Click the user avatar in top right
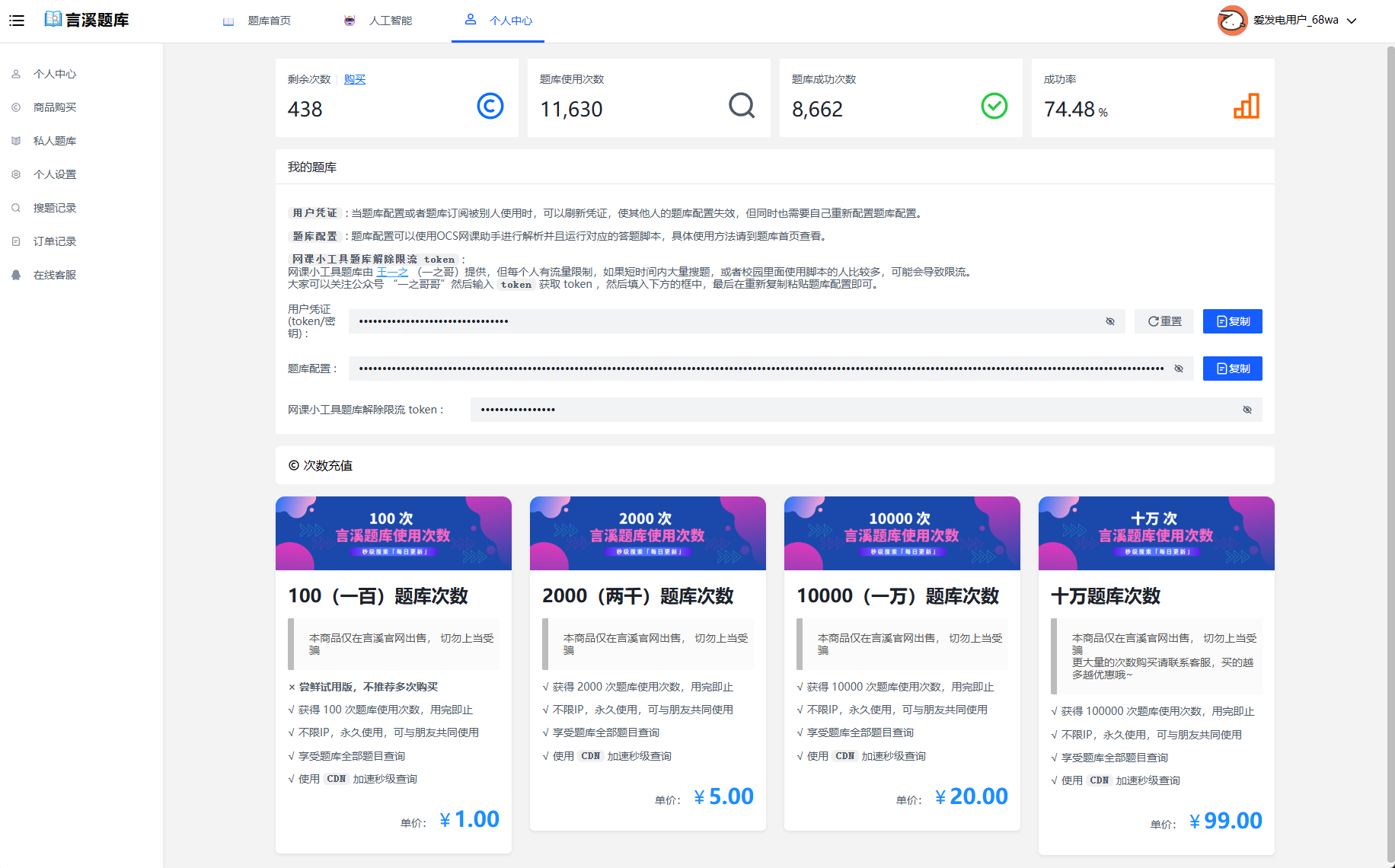1395x868 pixels. click(1231, 21)
